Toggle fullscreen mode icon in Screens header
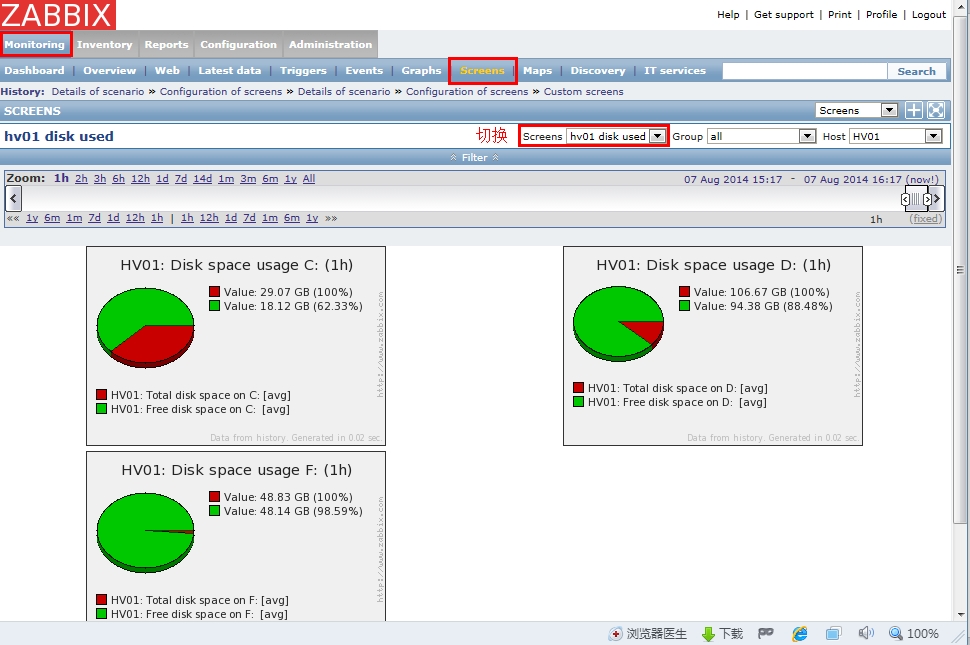970x645 pixels. [x=936, y=111]
